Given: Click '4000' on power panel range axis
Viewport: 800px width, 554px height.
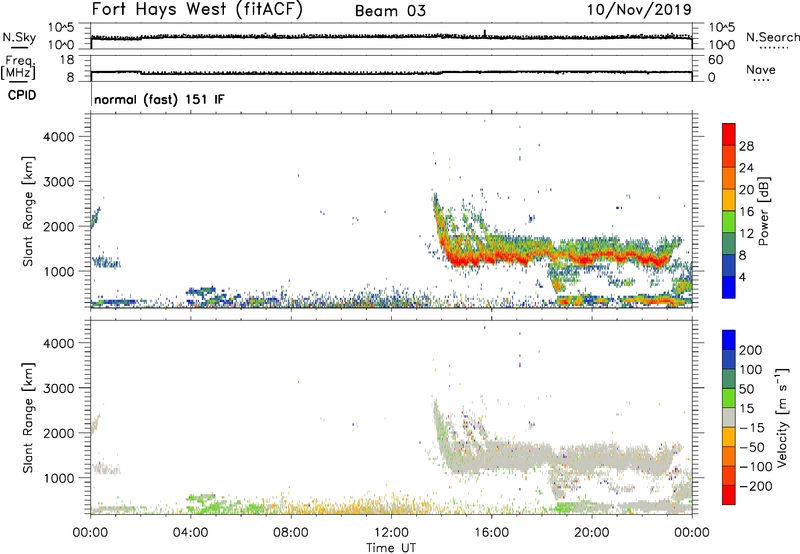Looking at the screenshot, I should [59, 137].
